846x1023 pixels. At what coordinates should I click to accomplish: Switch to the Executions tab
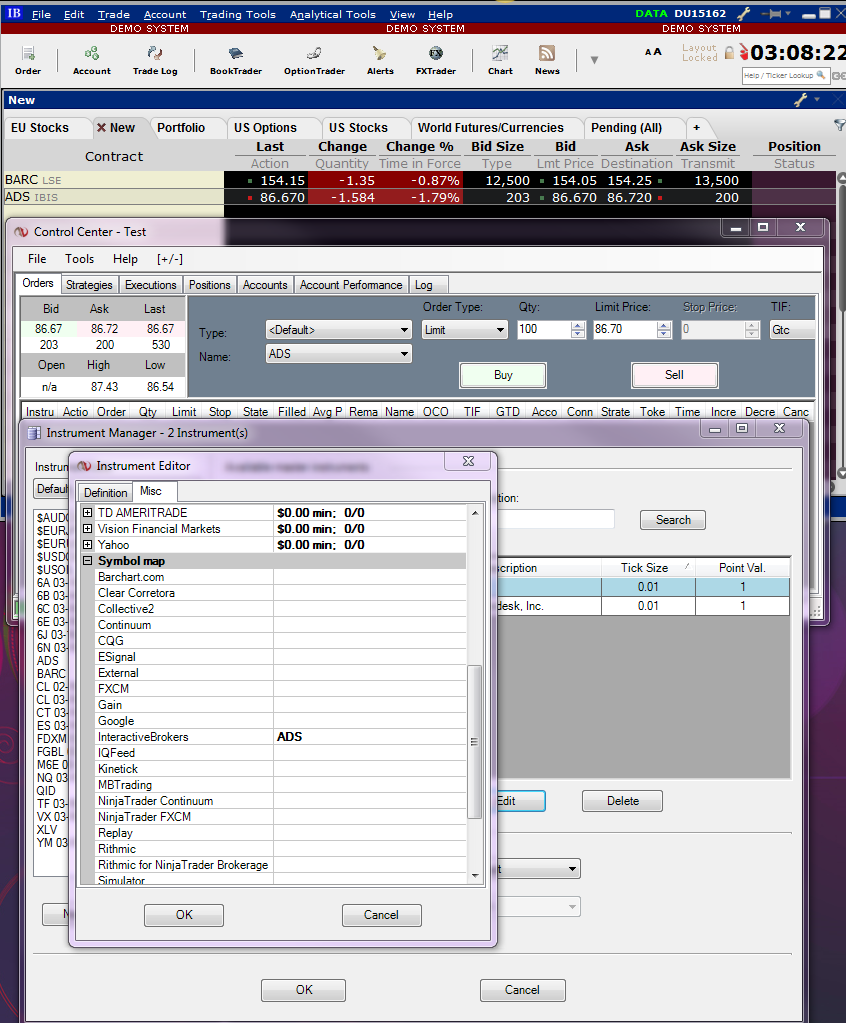151,285
